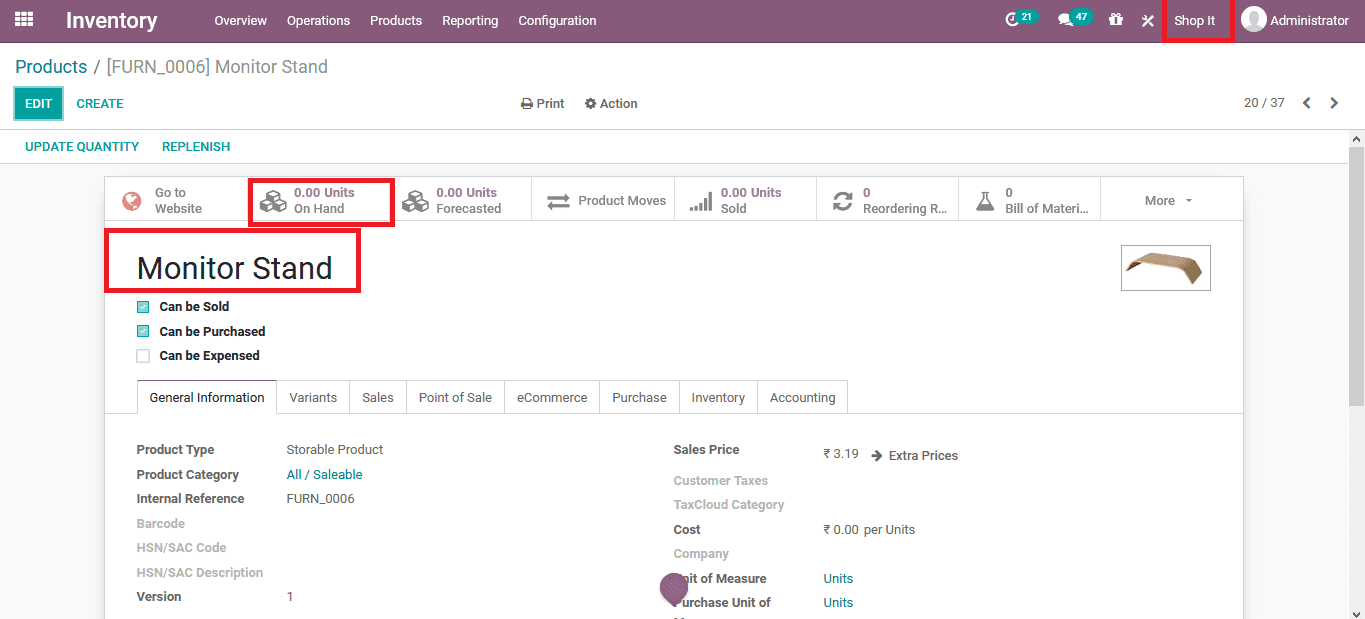Open the Reordering Rules stat button
Image resolution: width=1365 pixels, height=619 pixels.
coord(888,201)
